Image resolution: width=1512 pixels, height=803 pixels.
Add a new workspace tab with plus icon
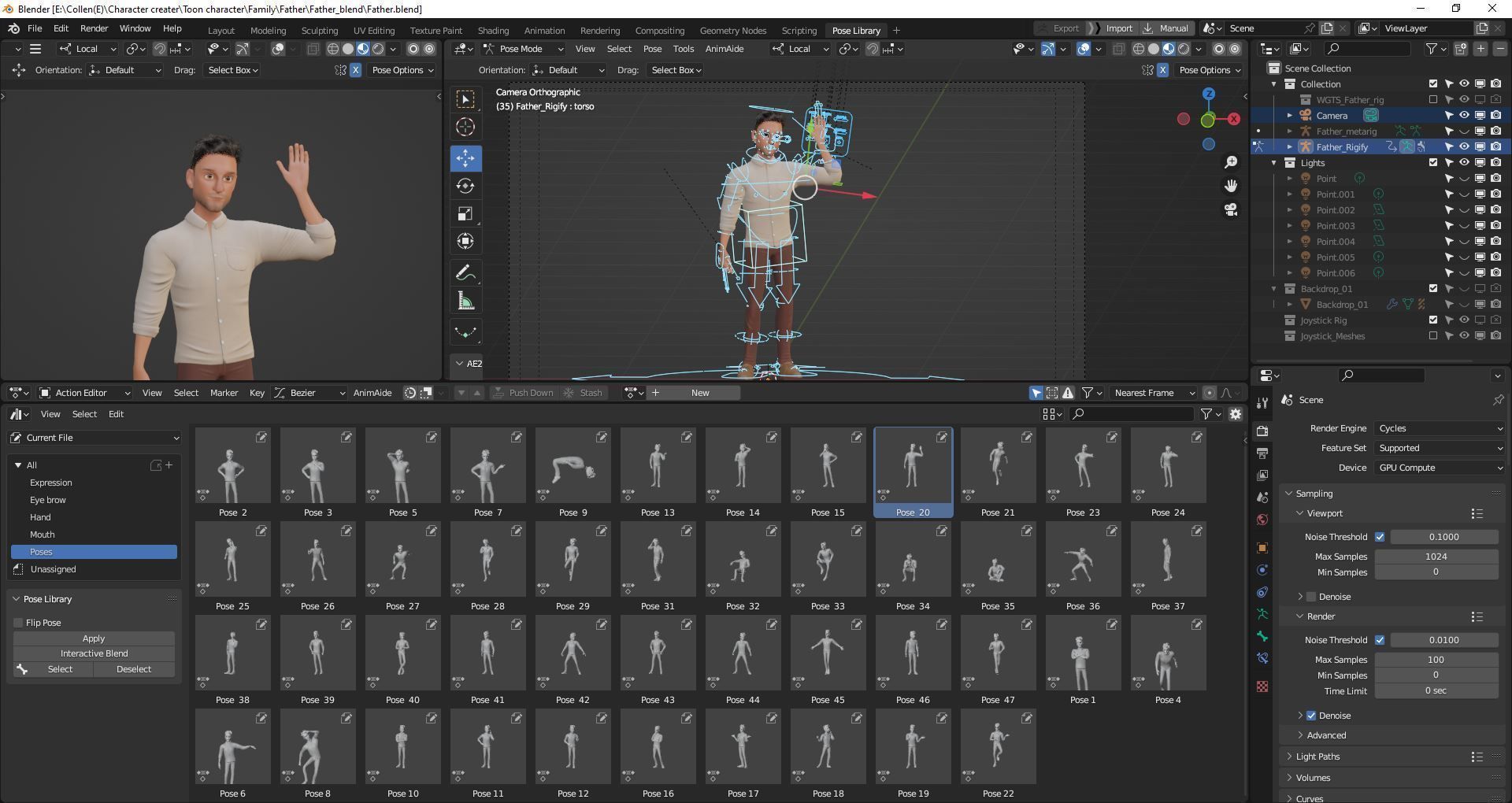(x=896, y=31)
